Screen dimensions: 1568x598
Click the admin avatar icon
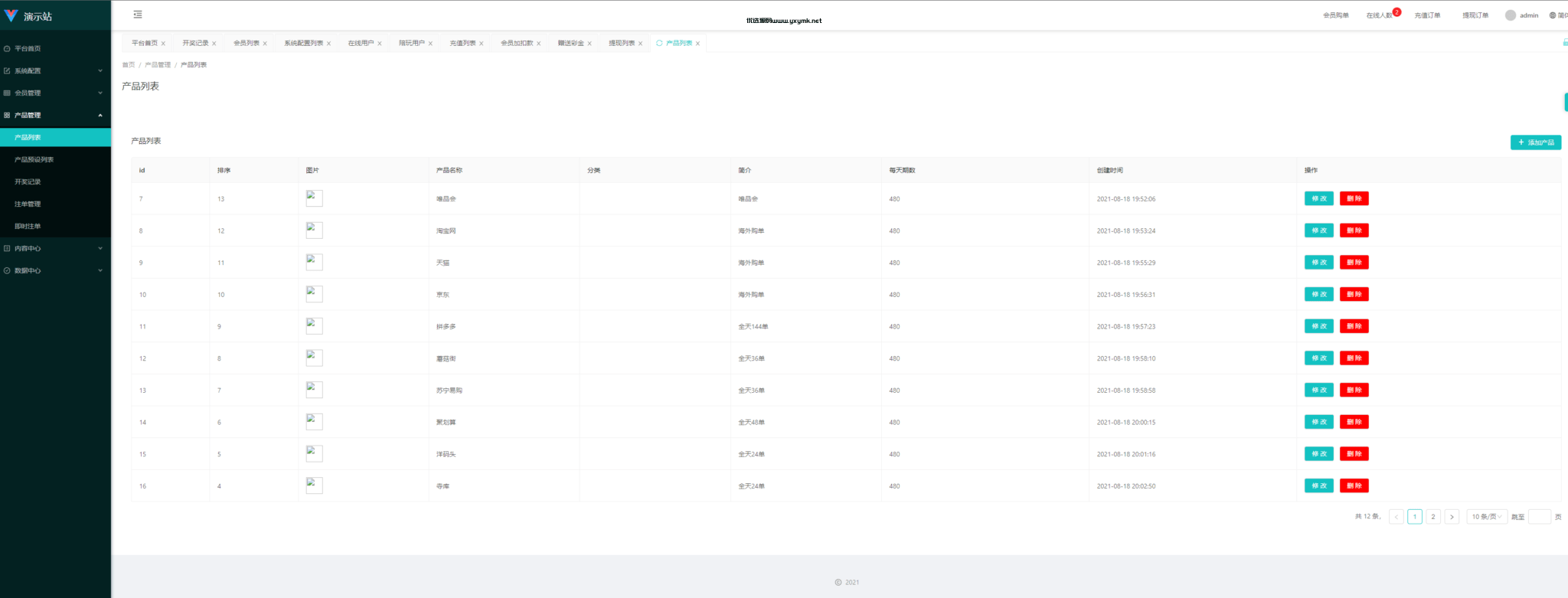point(1511,15)
